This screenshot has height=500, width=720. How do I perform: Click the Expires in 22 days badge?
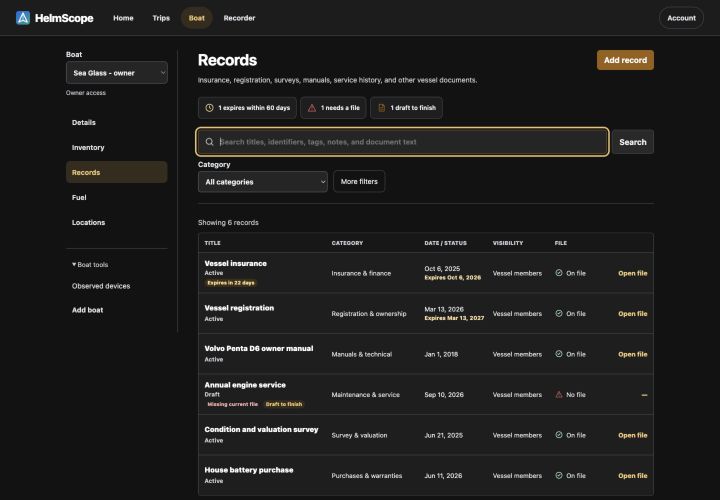231,283
